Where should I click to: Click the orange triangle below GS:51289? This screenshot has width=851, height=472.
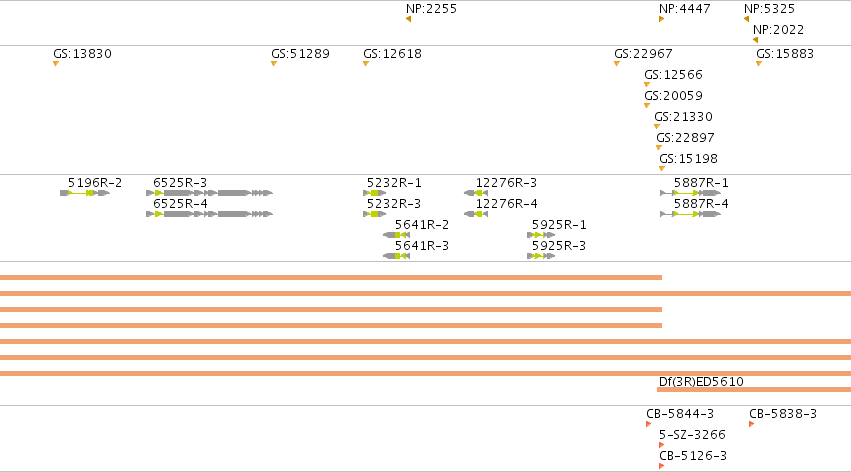274,64
